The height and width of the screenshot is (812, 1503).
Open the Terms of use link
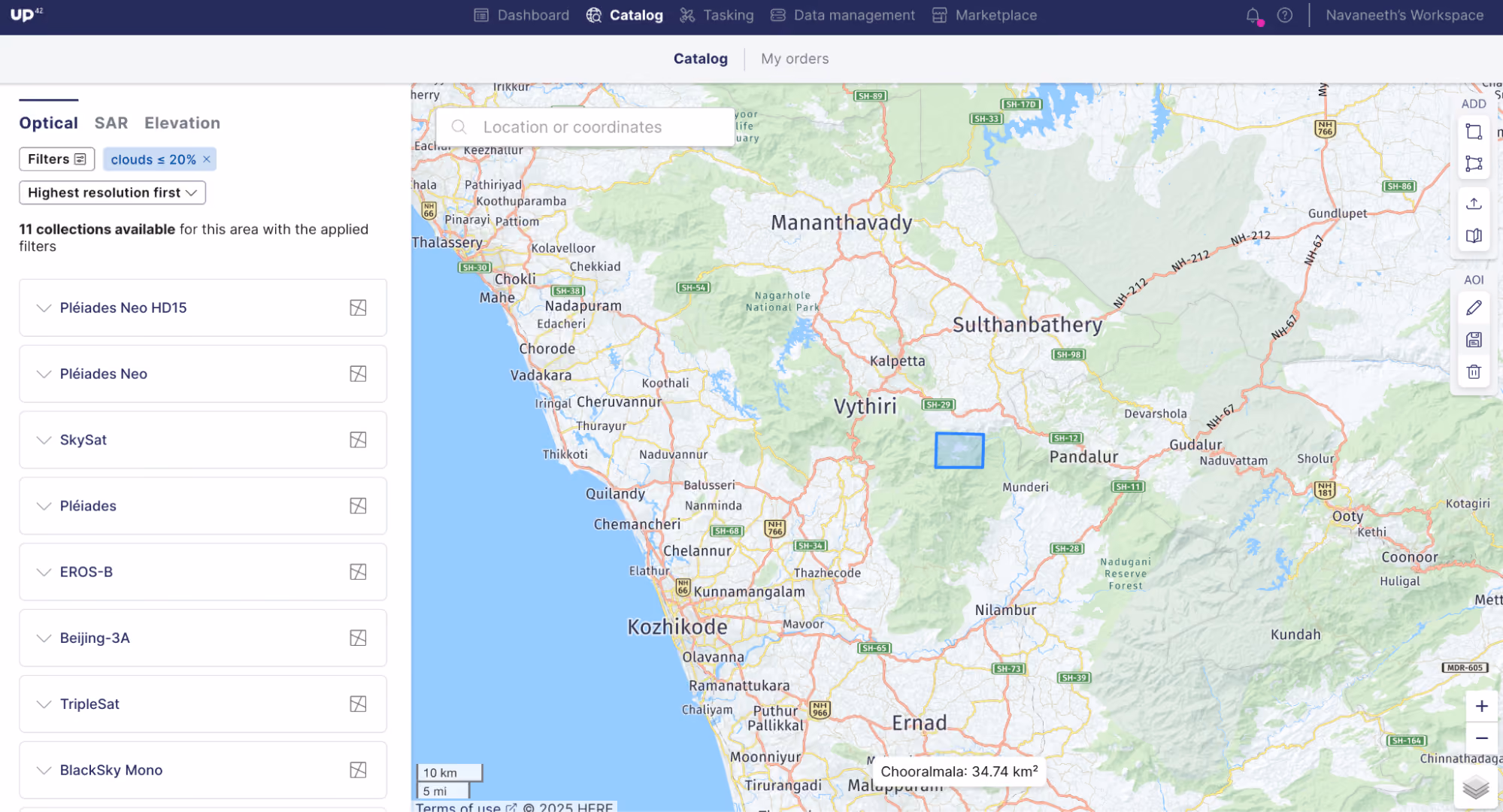465,807
